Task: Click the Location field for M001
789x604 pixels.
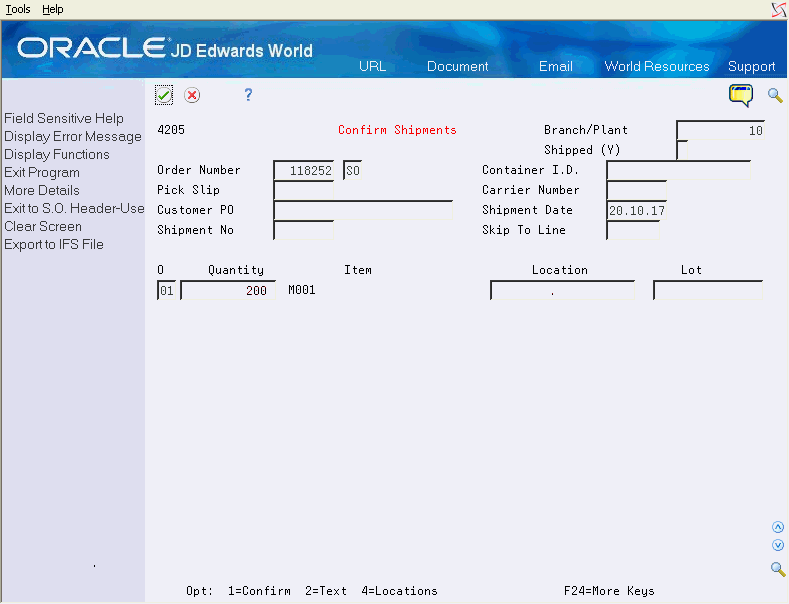Action: point(563,290)
